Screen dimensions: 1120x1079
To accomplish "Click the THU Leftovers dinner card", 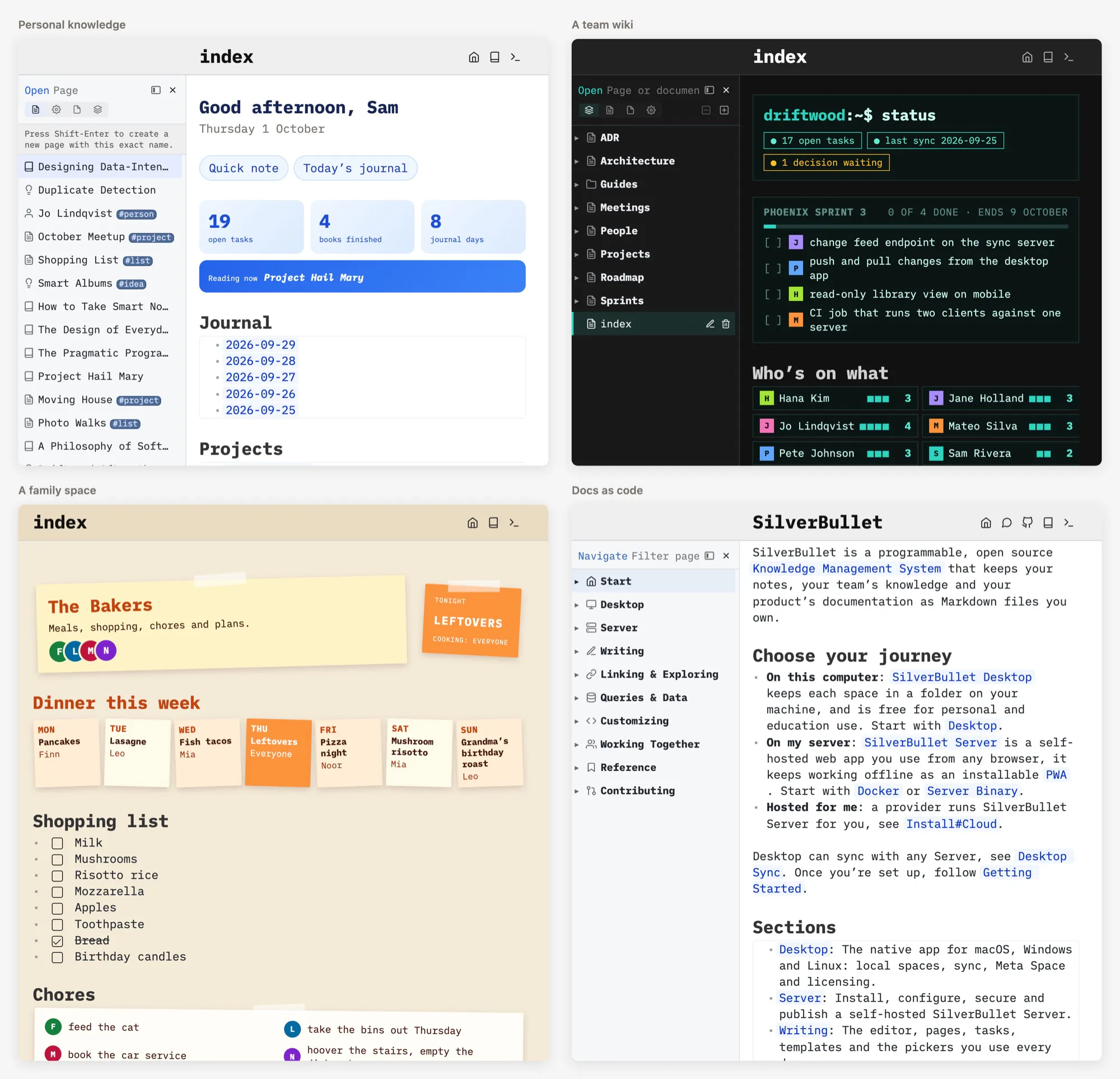I will pos(278,752).
